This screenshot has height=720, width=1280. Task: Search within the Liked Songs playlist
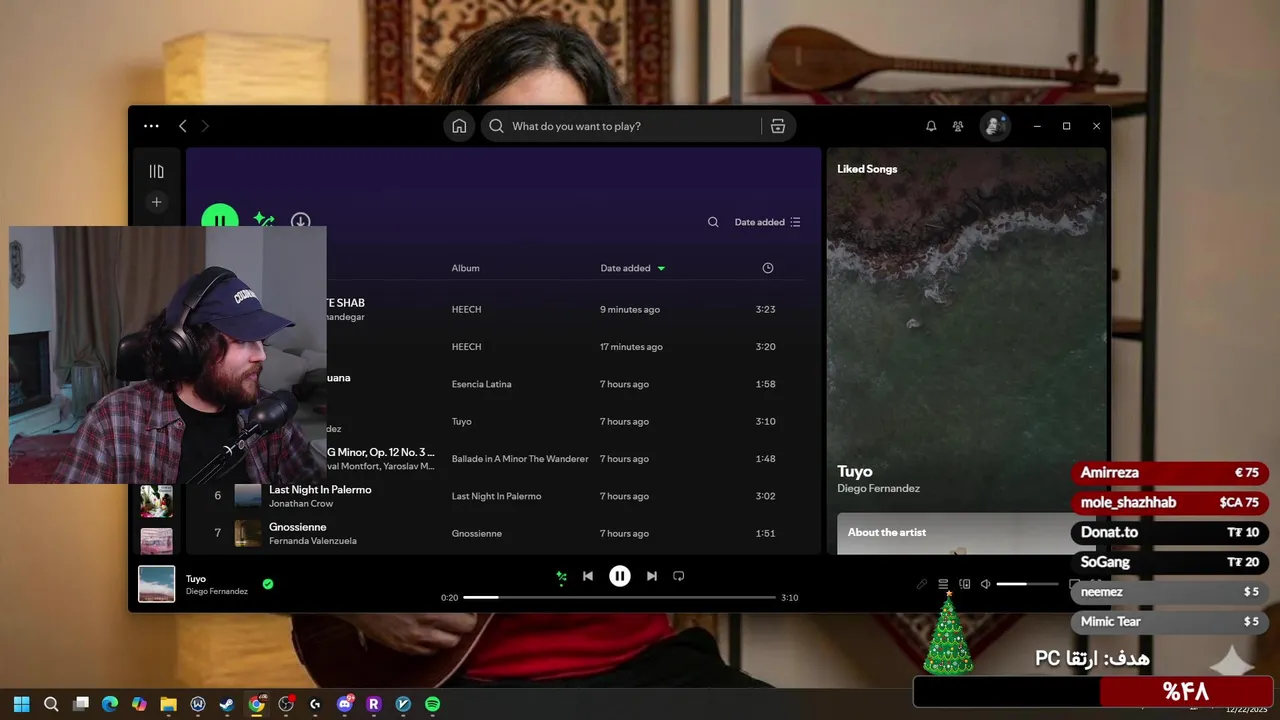(x=713, y=222)
